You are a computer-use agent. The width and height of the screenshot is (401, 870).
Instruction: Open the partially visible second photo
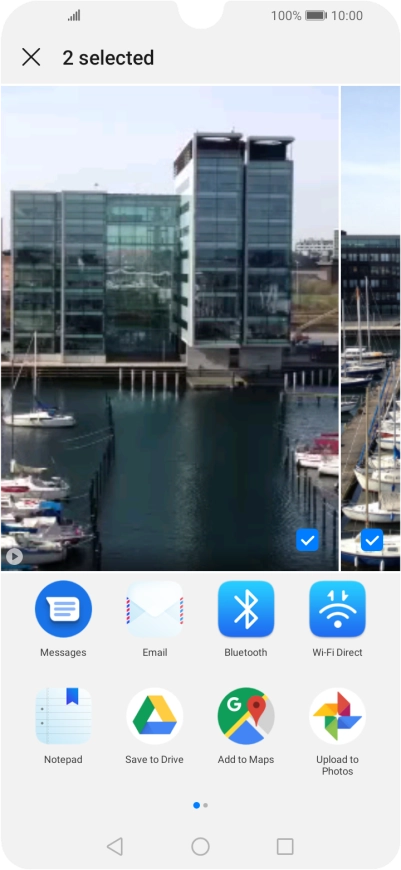click(370, 328)
